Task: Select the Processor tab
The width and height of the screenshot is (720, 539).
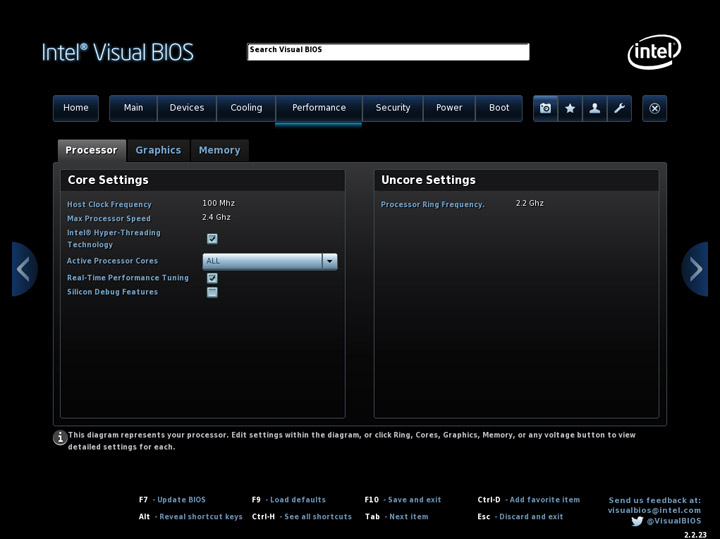Action: (x=91, y=151)
